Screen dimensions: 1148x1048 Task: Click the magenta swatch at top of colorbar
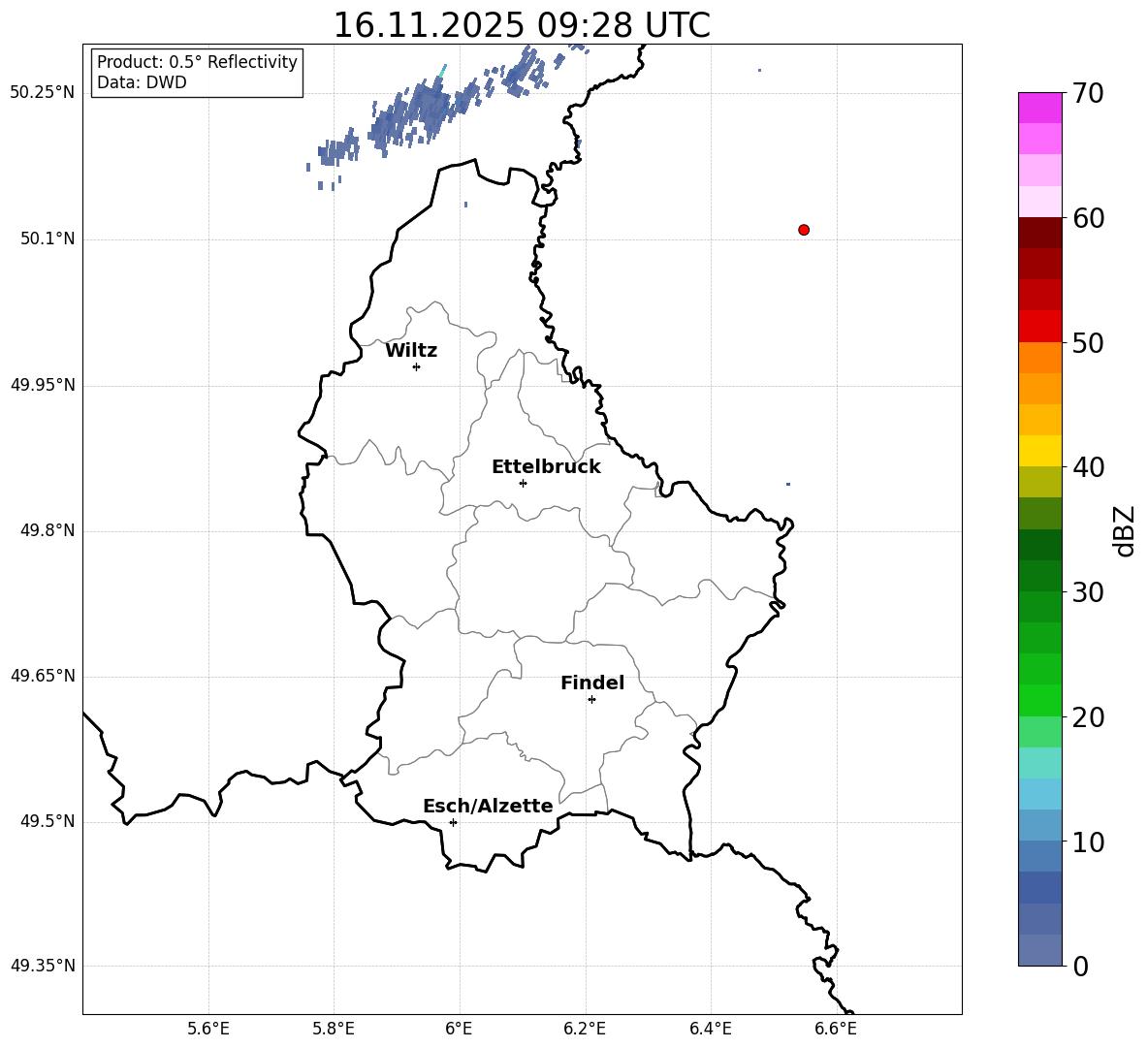(x=1040, y=108)
